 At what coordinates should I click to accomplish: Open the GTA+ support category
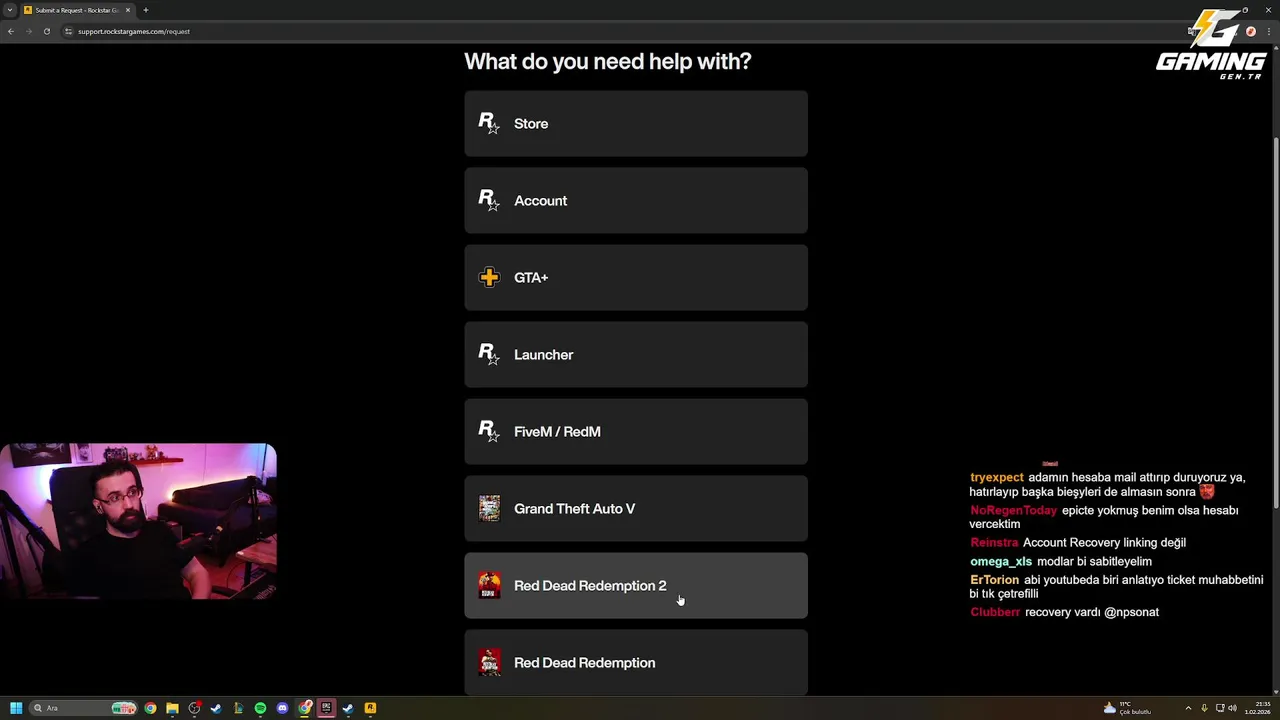point(636,277)
